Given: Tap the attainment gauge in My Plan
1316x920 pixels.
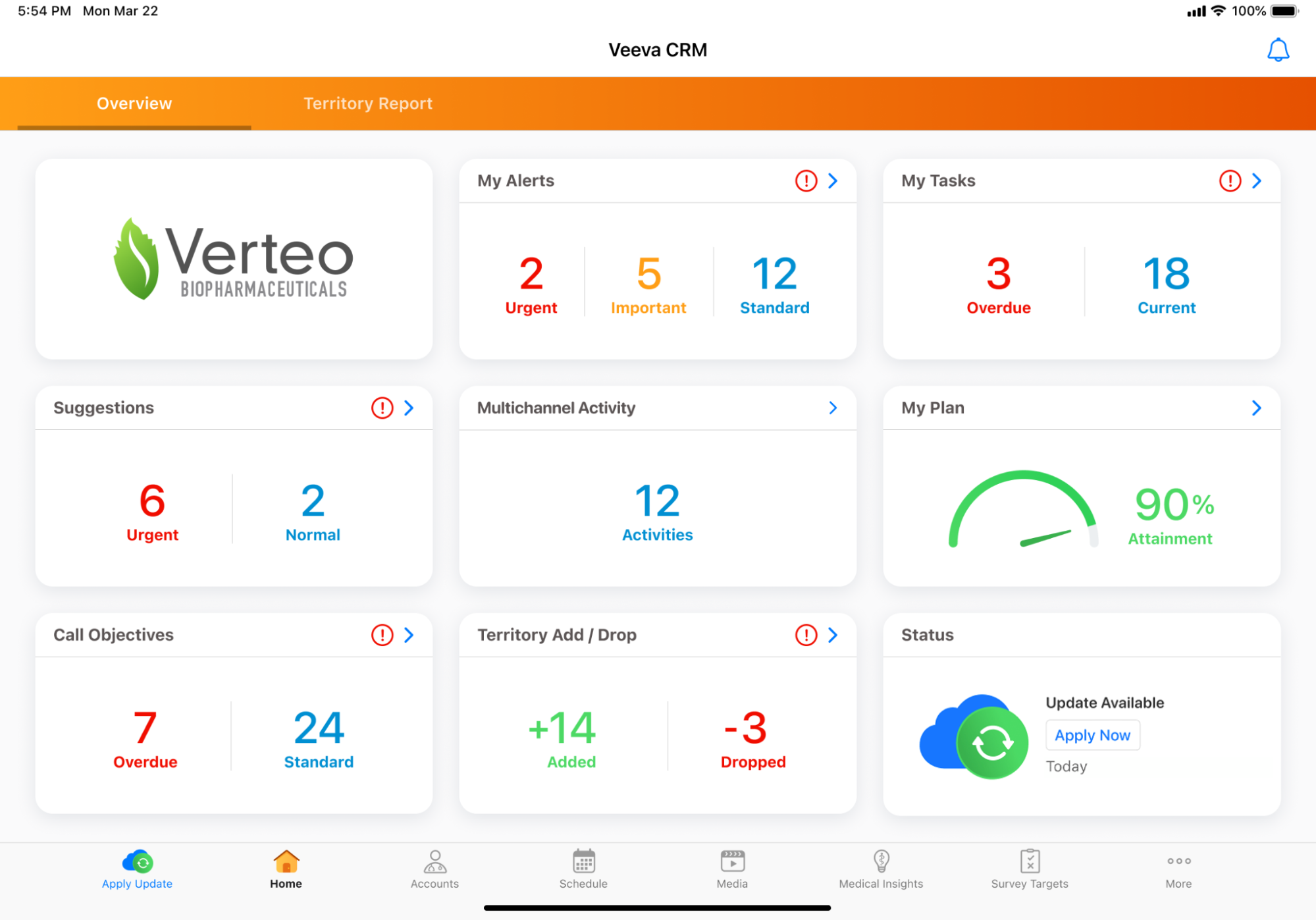Looking at the screenshot, I should pos(1022,510).
